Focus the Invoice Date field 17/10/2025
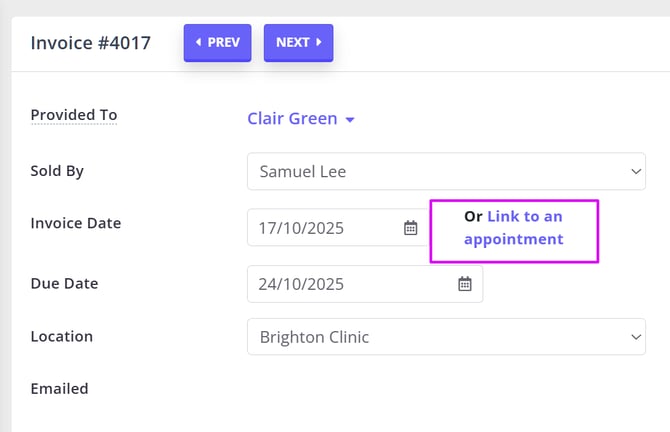This screenshot has height=432, width=670. [x=320, y=228]
